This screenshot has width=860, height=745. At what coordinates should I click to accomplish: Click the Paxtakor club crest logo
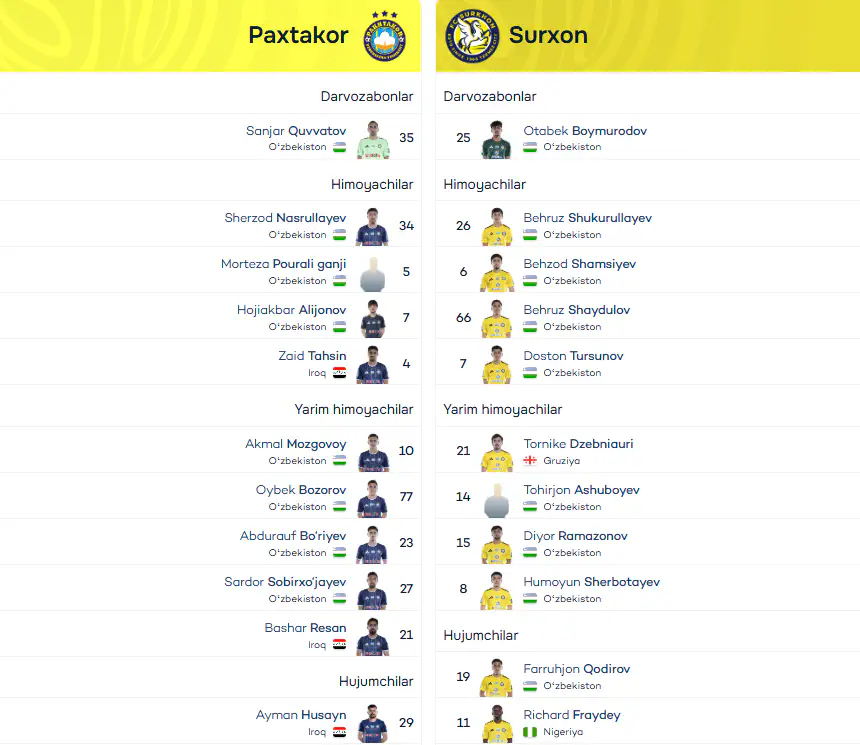click(x=384, y=36)
